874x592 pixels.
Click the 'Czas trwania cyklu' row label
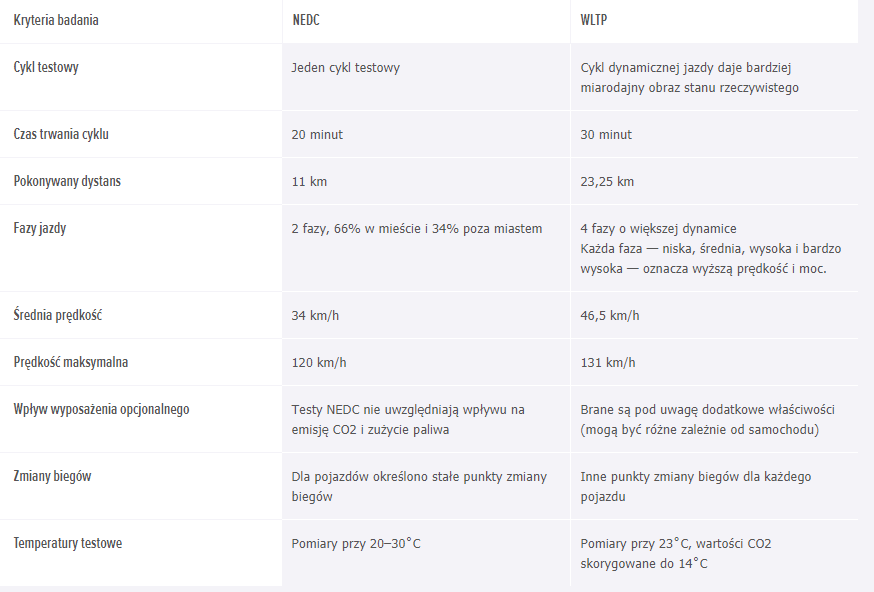tap(61, 134)
